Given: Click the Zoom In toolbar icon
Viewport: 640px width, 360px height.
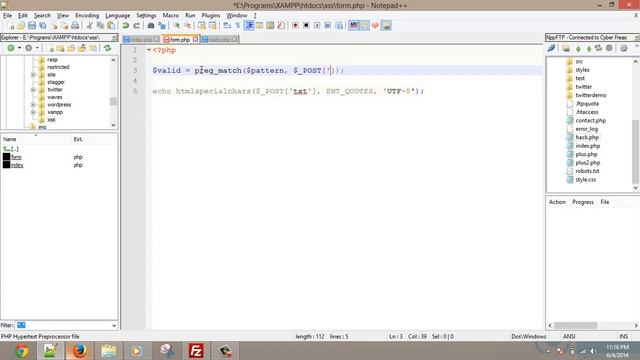Looking at the screenshot, I should point(176,26).
